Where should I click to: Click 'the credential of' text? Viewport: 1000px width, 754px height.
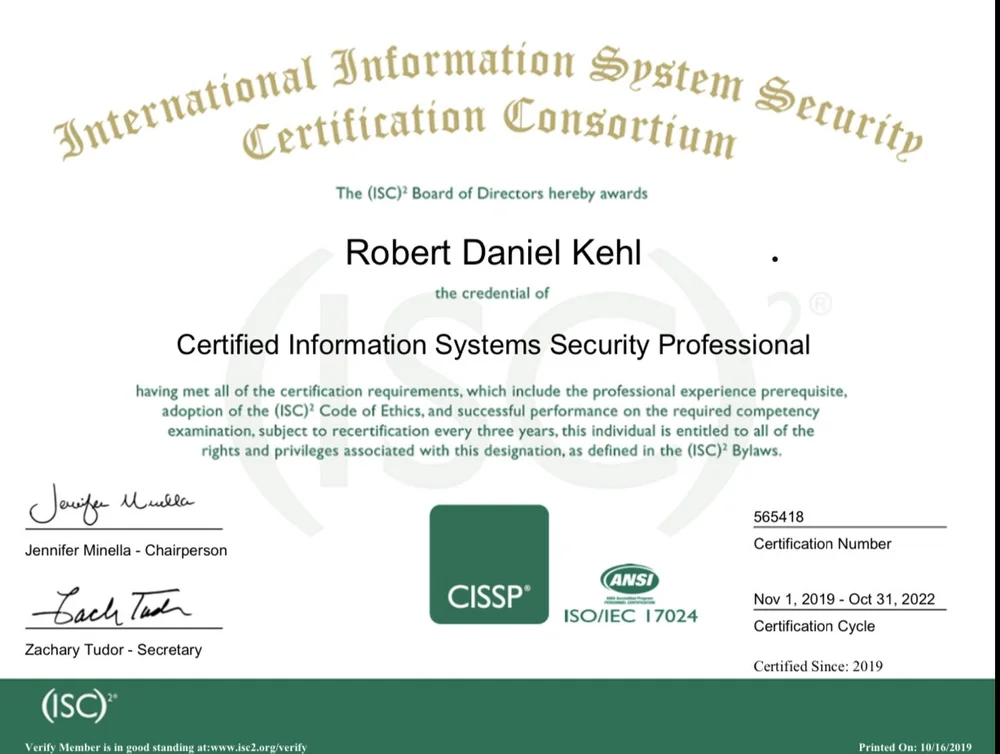492,293
